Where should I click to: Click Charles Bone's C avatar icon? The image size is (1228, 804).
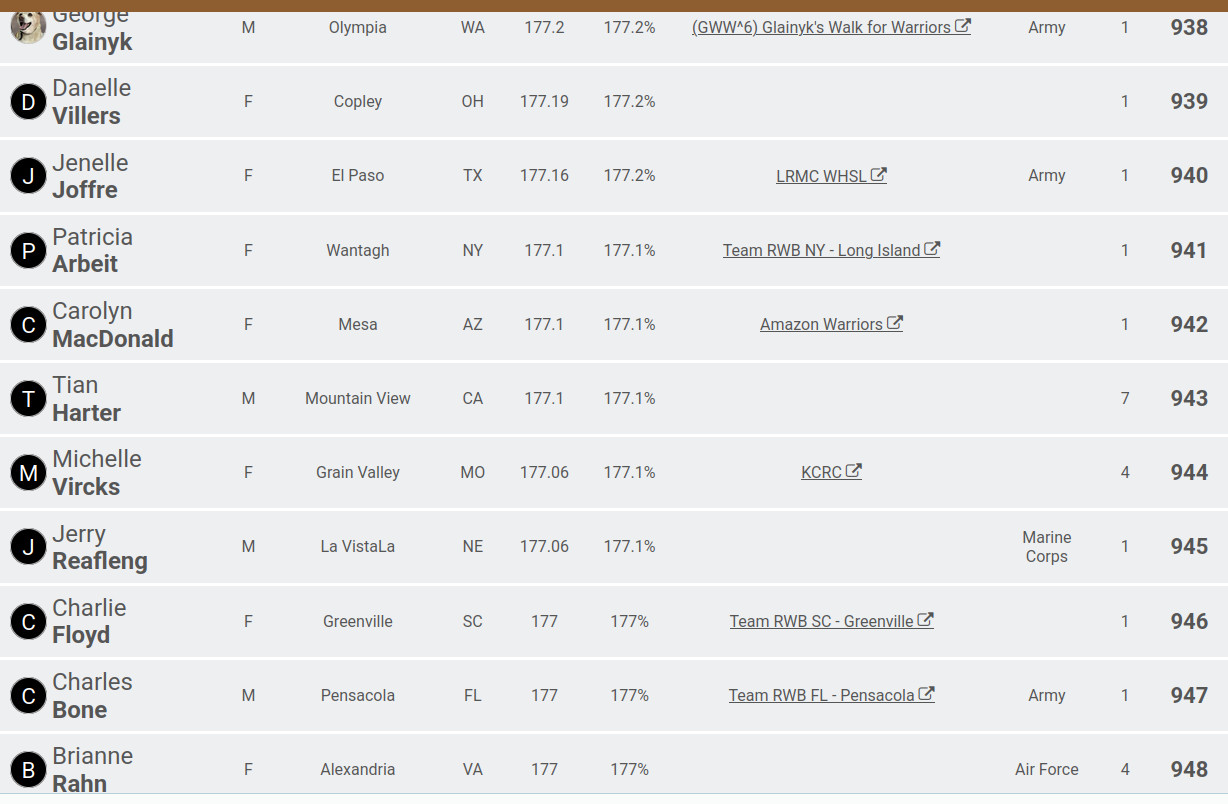28,696
